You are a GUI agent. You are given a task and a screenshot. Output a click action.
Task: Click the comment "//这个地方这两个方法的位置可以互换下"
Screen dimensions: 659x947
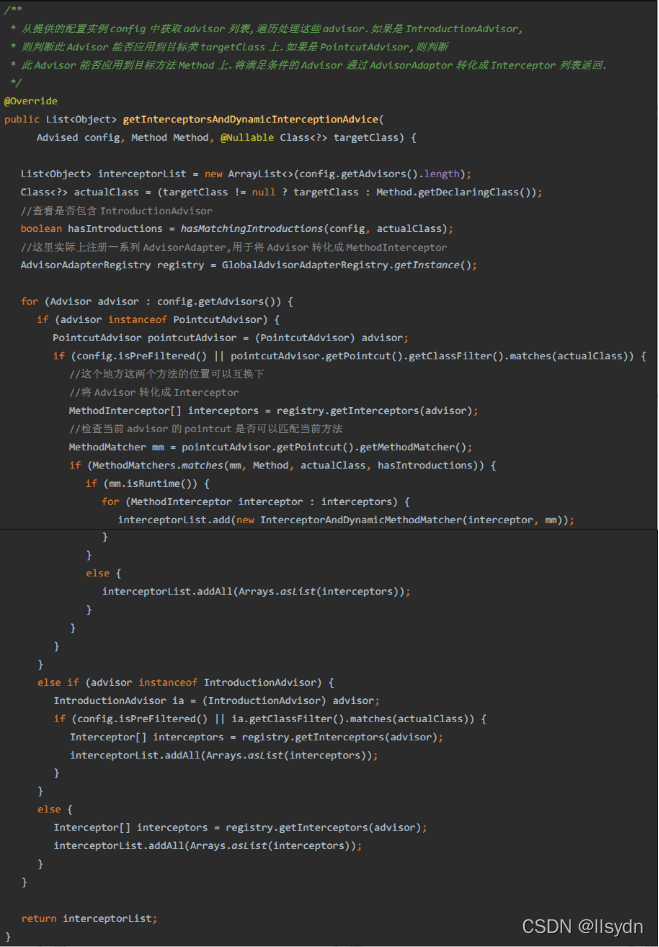click(x=167, y=374)
